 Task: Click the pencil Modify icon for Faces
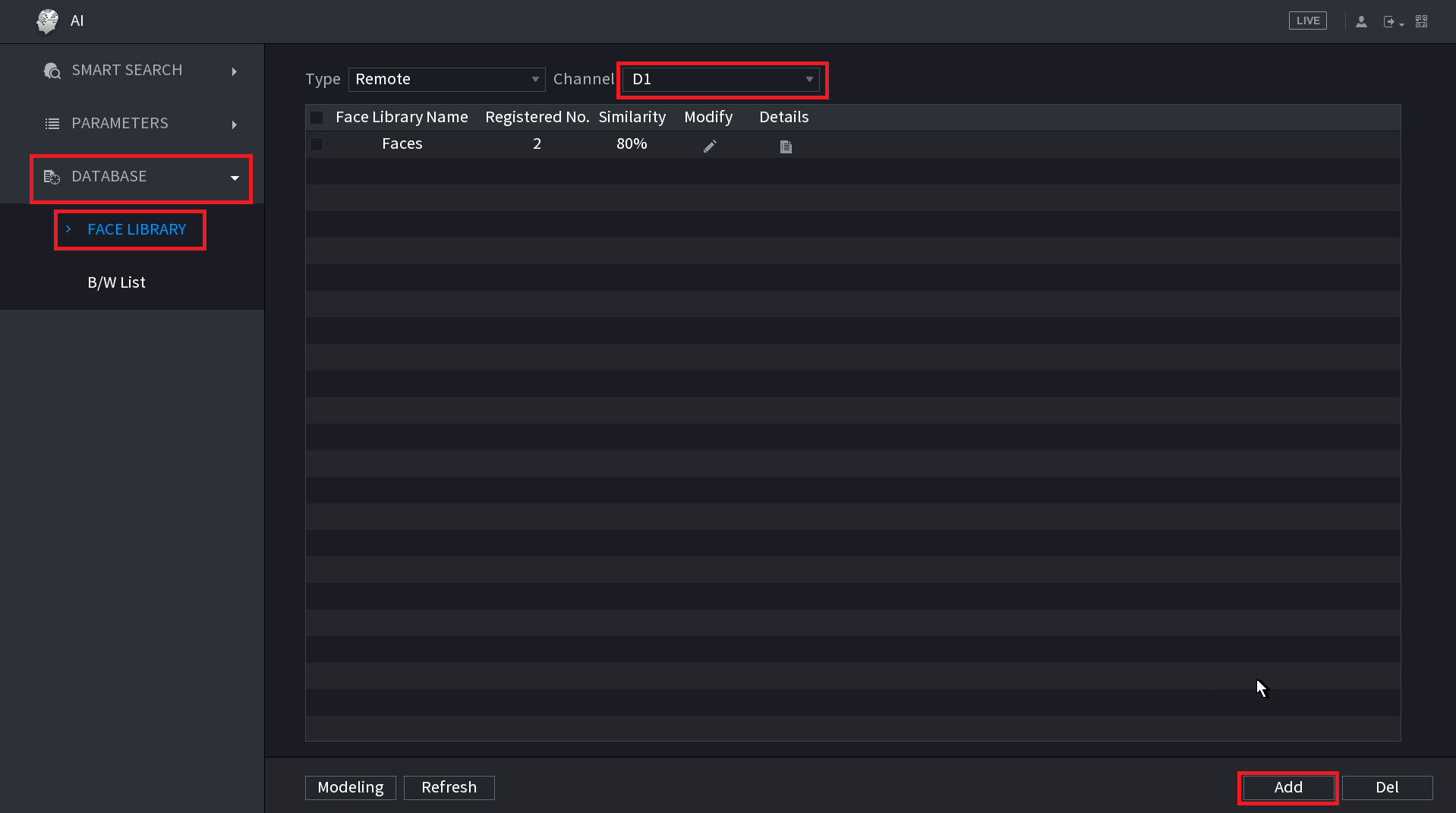pyautogui.click(x=710, y=146)
